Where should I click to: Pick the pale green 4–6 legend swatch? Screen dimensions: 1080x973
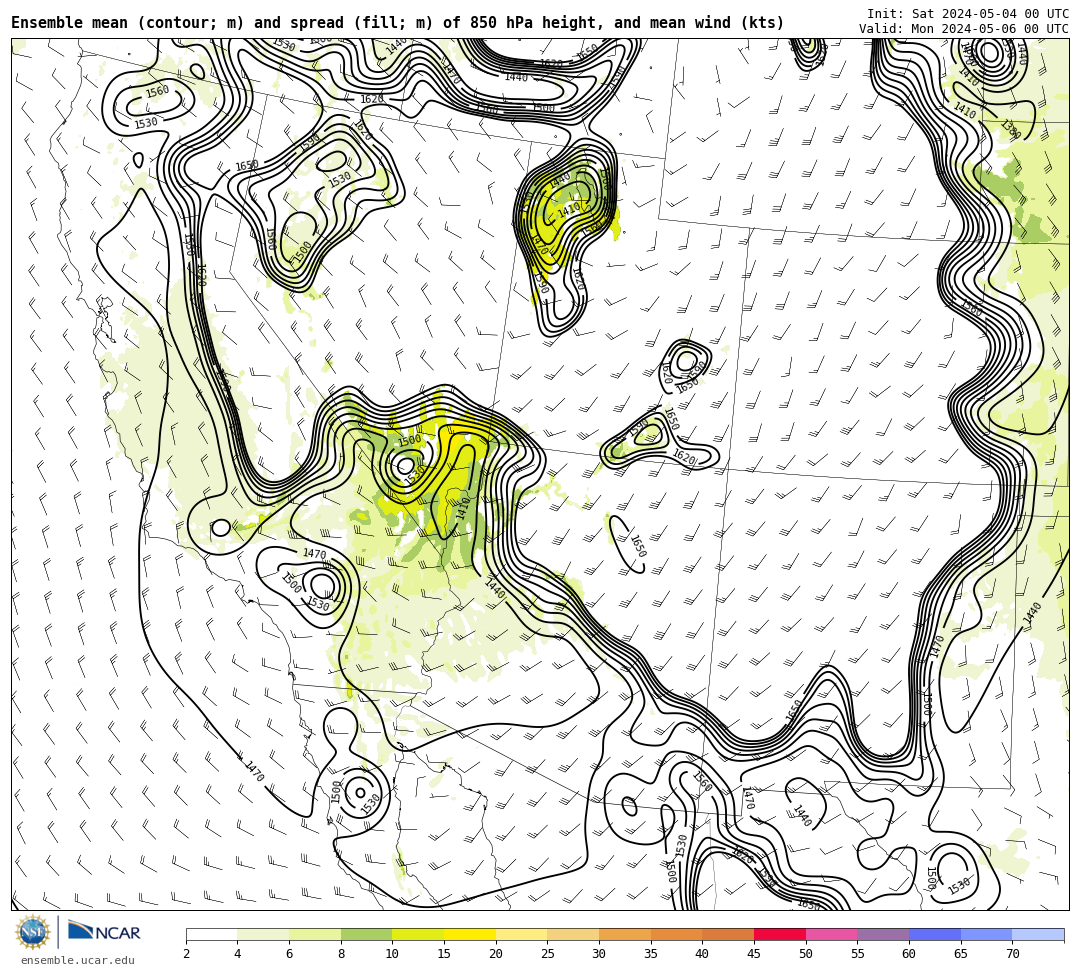263,934
